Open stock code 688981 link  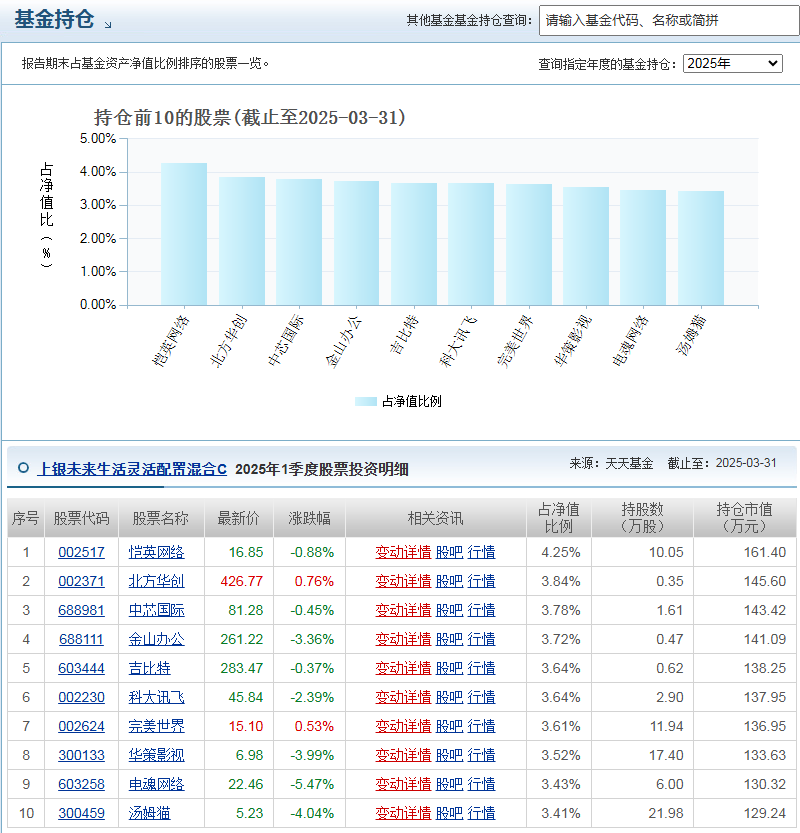[81, 610]
